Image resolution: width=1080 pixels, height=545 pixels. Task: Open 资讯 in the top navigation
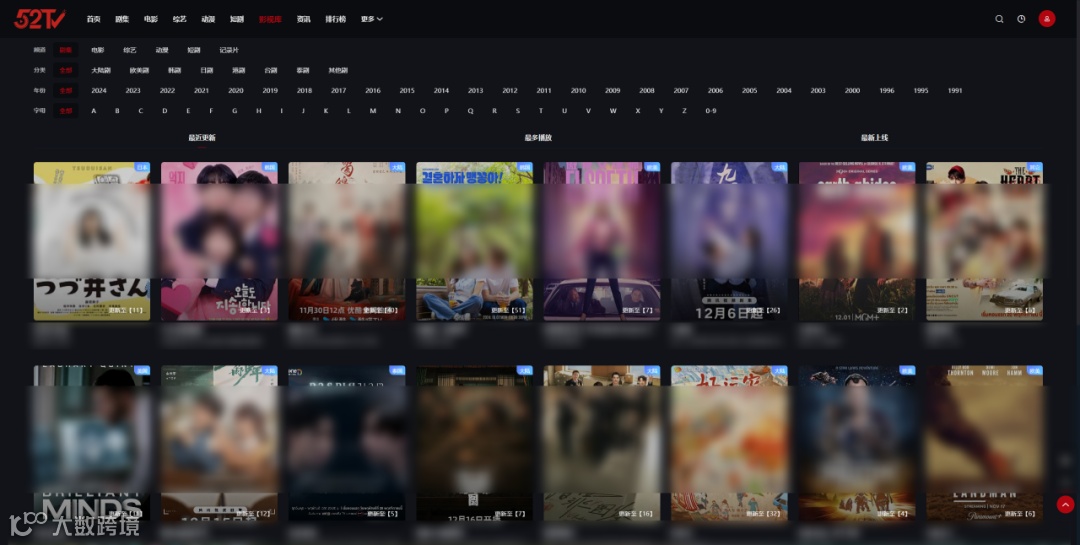[x=303, y=19]
